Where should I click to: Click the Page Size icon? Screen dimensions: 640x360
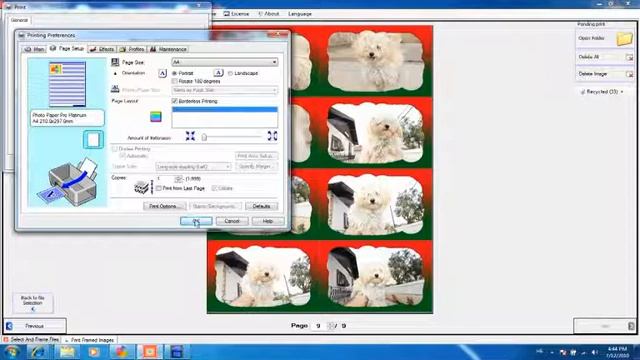click(x=115, y=62)
